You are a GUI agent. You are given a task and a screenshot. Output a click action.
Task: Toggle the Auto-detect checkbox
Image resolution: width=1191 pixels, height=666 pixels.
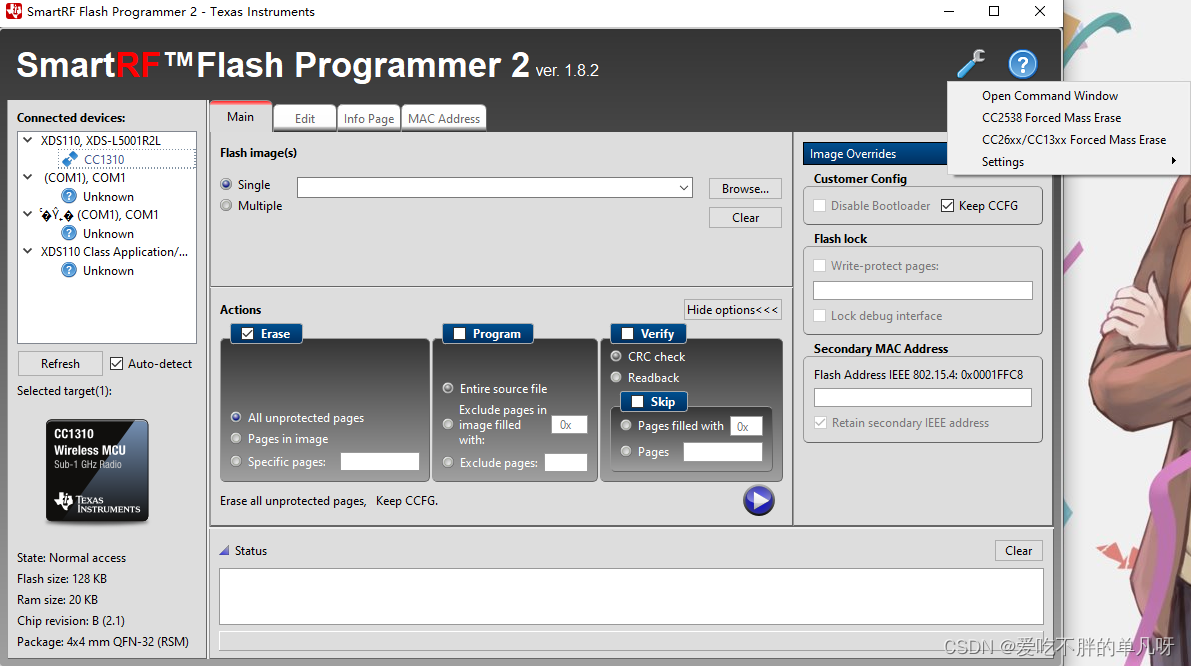116,364
